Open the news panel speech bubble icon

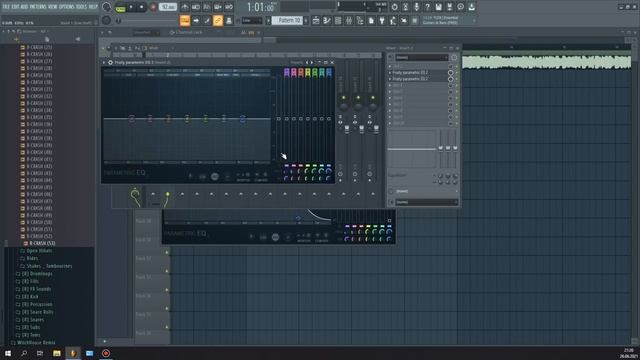tap(460, 7)
